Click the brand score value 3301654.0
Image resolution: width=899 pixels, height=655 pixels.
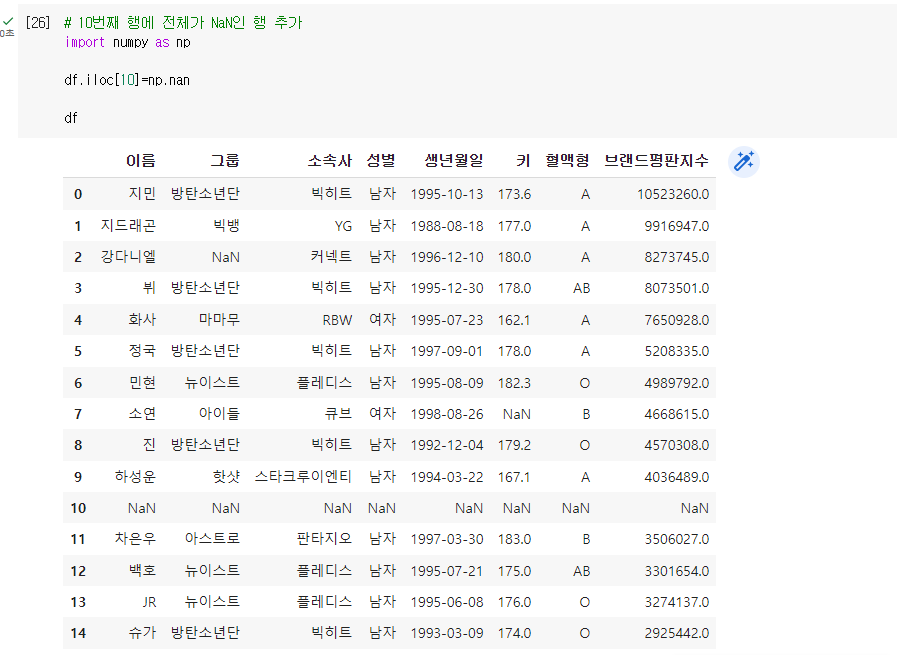pos(677,571)
